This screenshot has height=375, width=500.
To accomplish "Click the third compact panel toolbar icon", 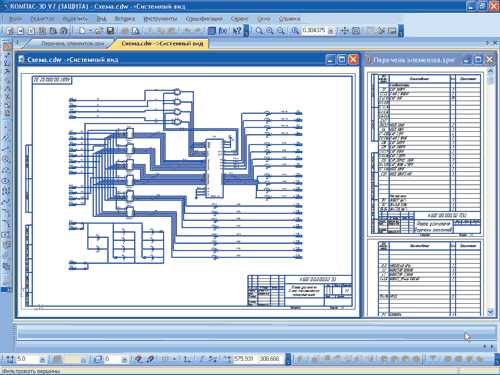I will [x=392, y=31].
